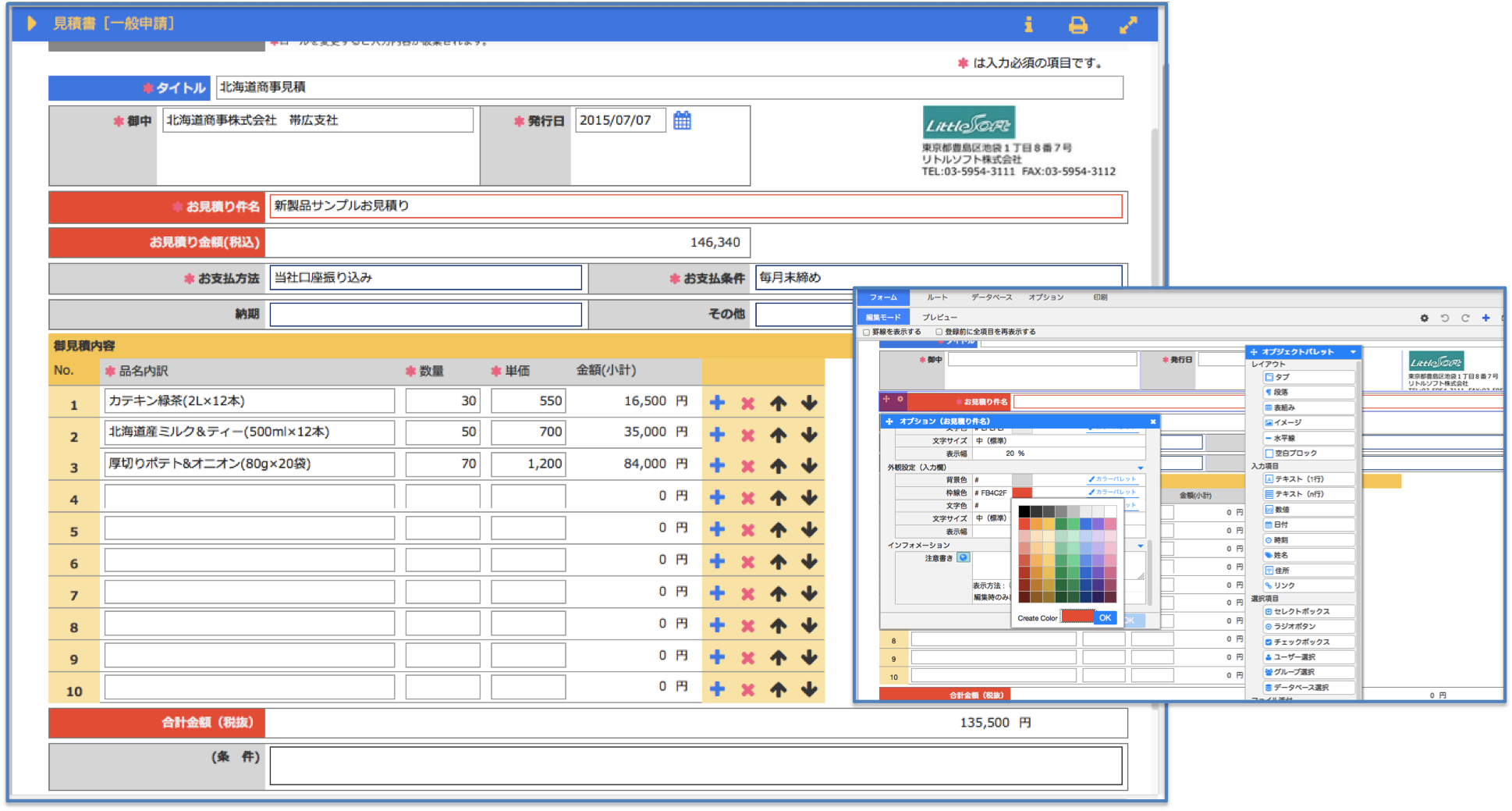Confirm color picker with OK

point(1105,617)
